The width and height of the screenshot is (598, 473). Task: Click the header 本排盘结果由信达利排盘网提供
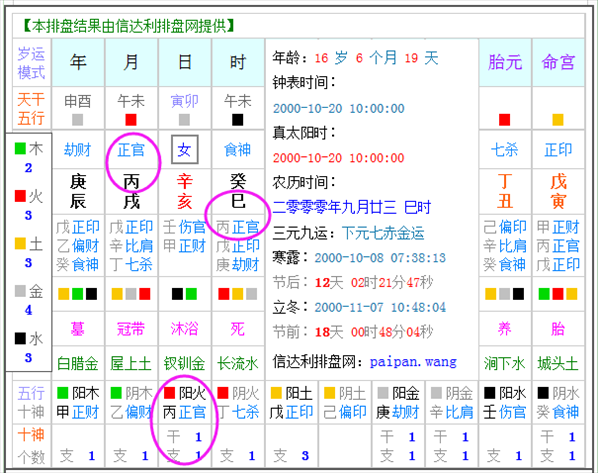pyautogui.click(x=128, y=26)
